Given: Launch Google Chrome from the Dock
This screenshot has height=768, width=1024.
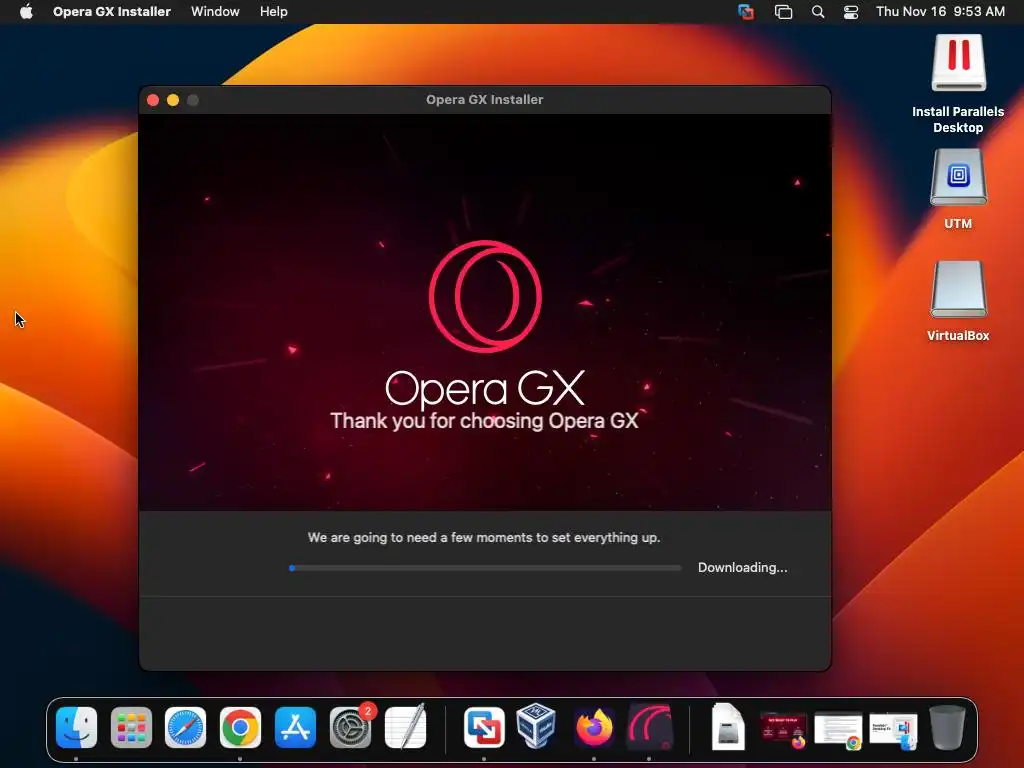Looking at the screenshot, I should click(x=240, y=727).
